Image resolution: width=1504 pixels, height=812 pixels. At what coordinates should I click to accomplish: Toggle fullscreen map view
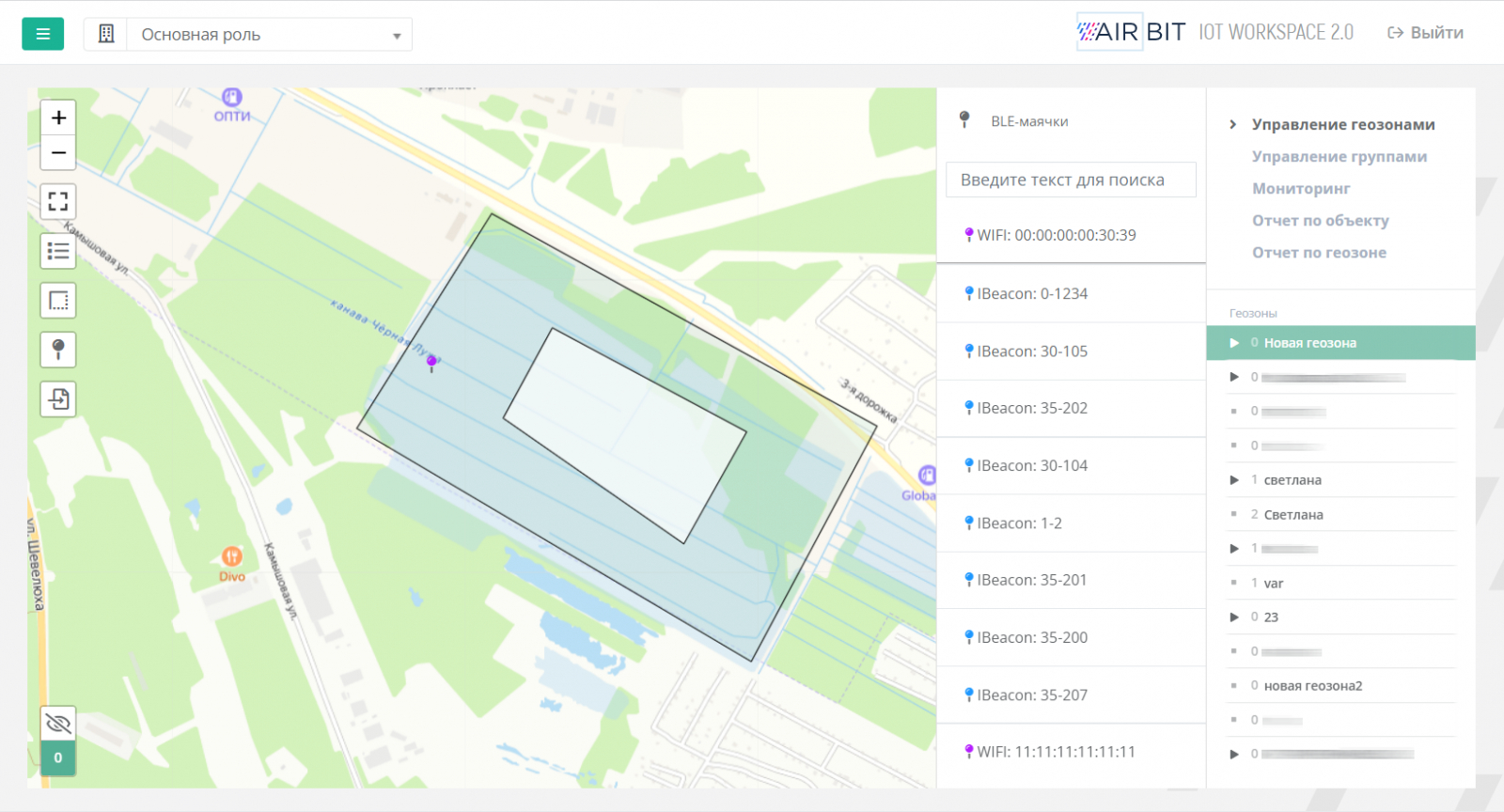tap(58, 202)
